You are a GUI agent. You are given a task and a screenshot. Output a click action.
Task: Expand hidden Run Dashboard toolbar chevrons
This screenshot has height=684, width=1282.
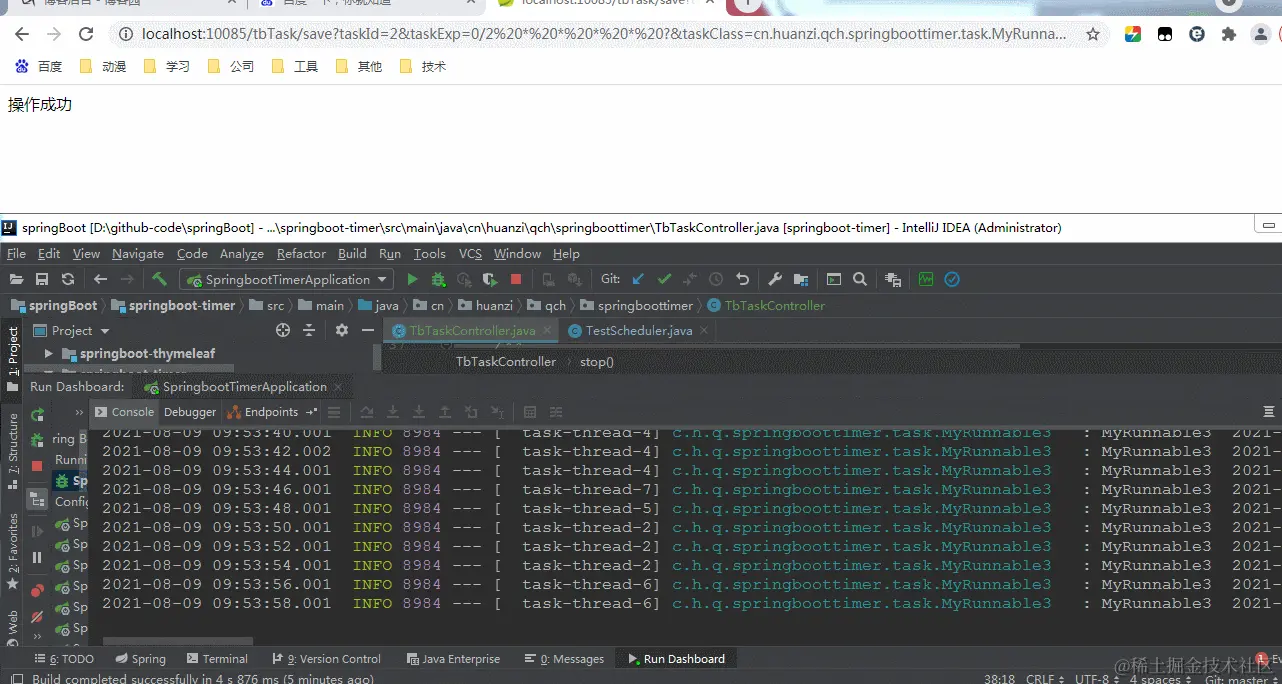[79, 412]
